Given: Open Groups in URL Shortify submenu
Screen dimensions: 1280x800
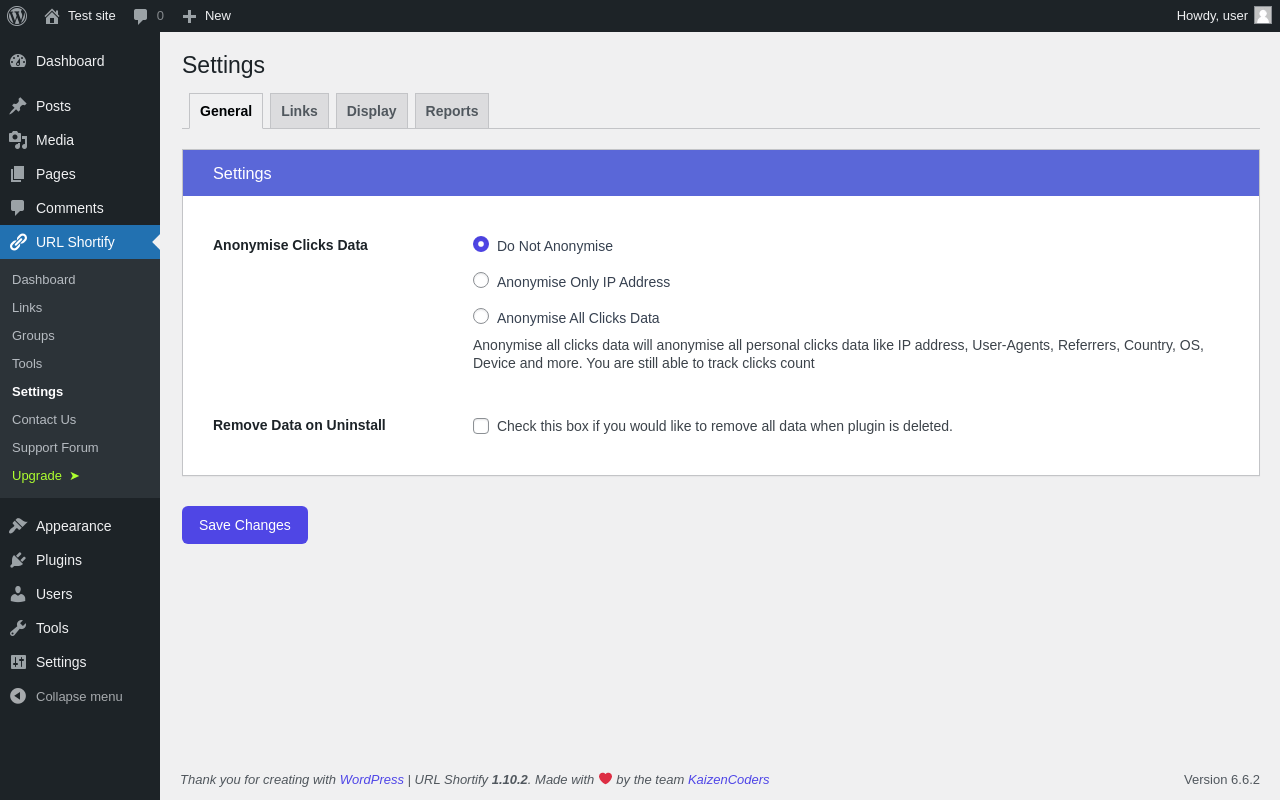Looking at the screenshot, I should (x=33, y=336).
